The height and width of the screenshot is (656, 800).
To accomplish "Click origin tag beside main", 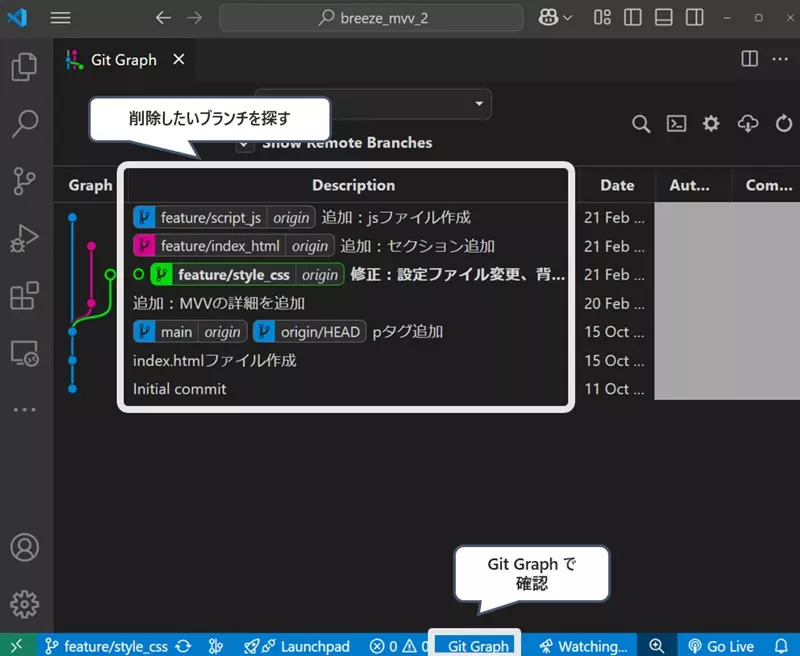I will pos(222,332).
